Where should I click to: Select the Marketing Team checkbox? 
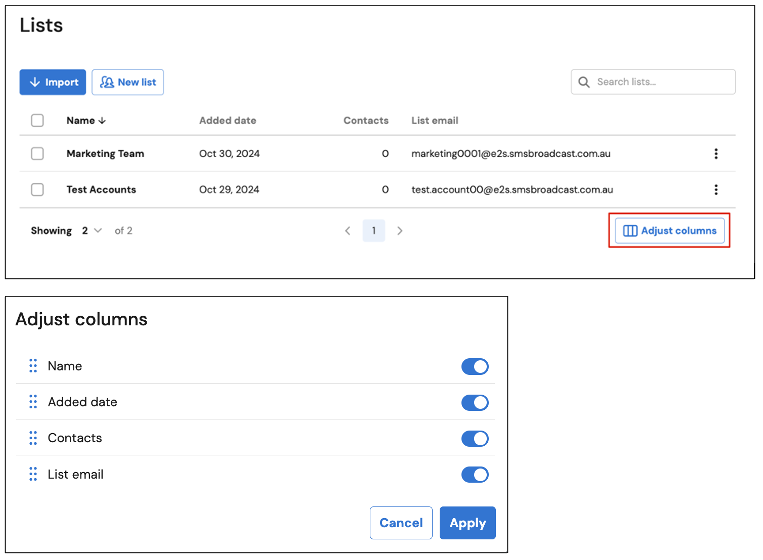click(x=37, y=154)
